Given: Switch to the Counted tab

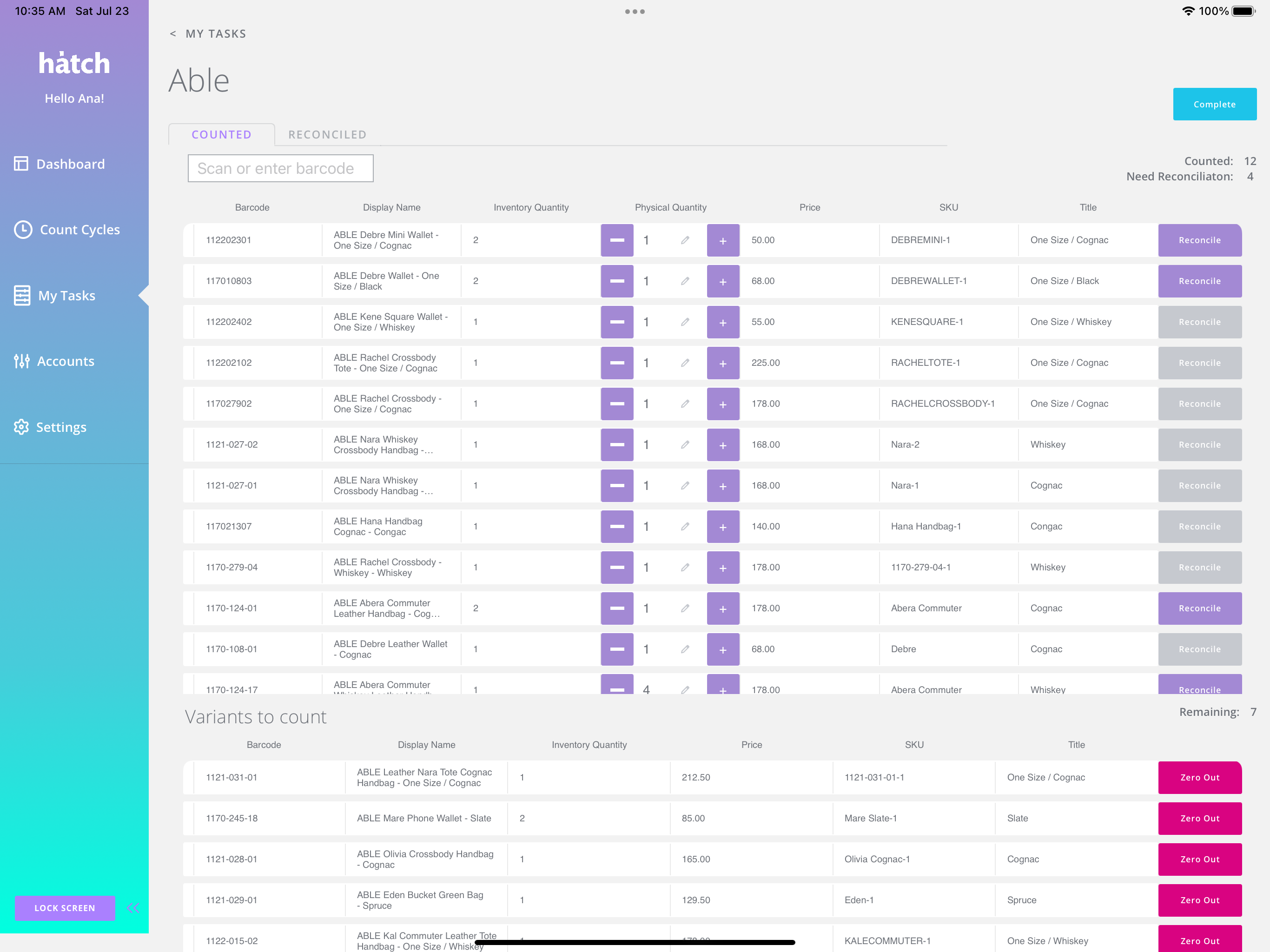Looking at the screenshot, I should click(x=222, y=134).
